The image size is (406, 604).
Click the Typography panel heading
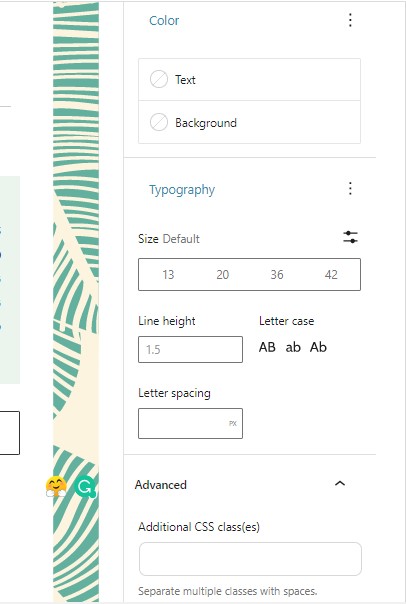[182, 190]
